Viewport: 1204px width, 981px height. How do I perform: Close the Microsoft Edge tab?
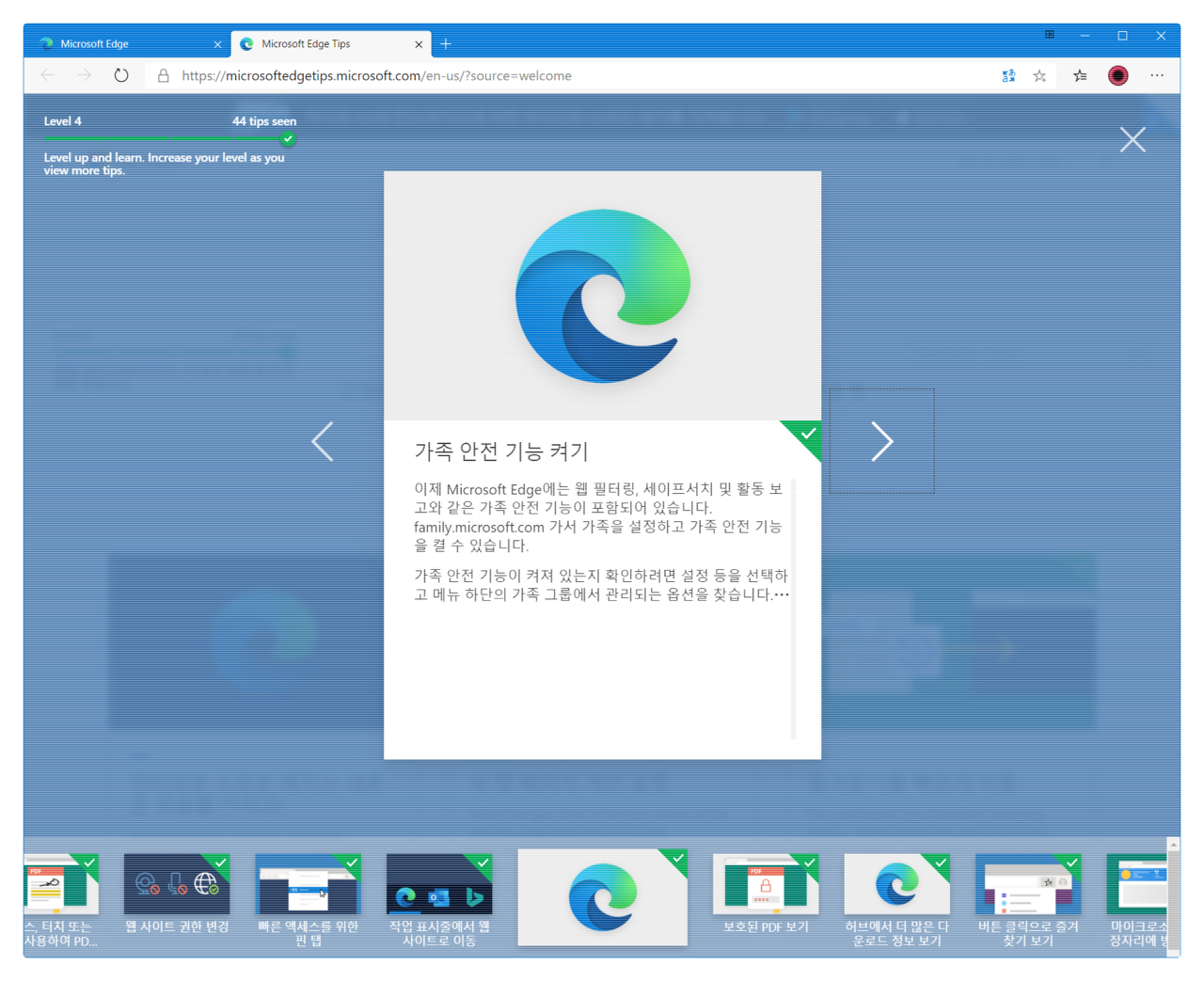(217, 44)
